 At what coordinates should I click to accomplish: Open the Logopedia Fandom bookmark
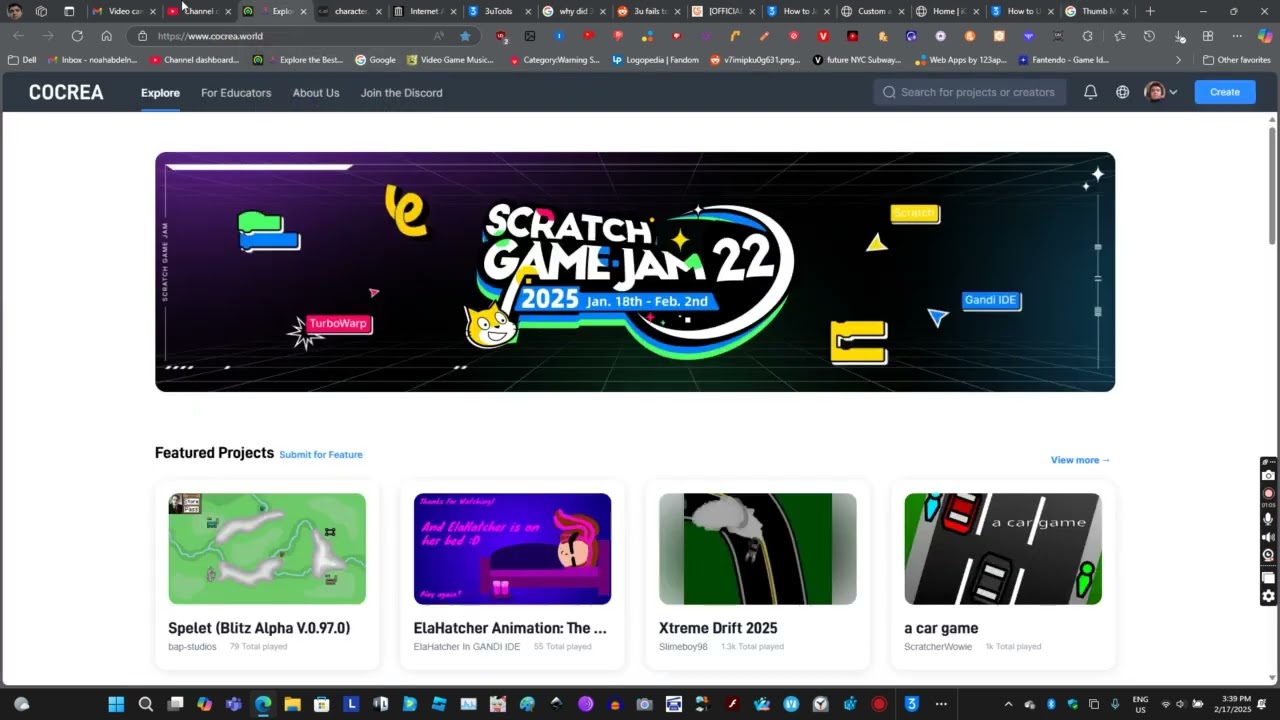655,60
